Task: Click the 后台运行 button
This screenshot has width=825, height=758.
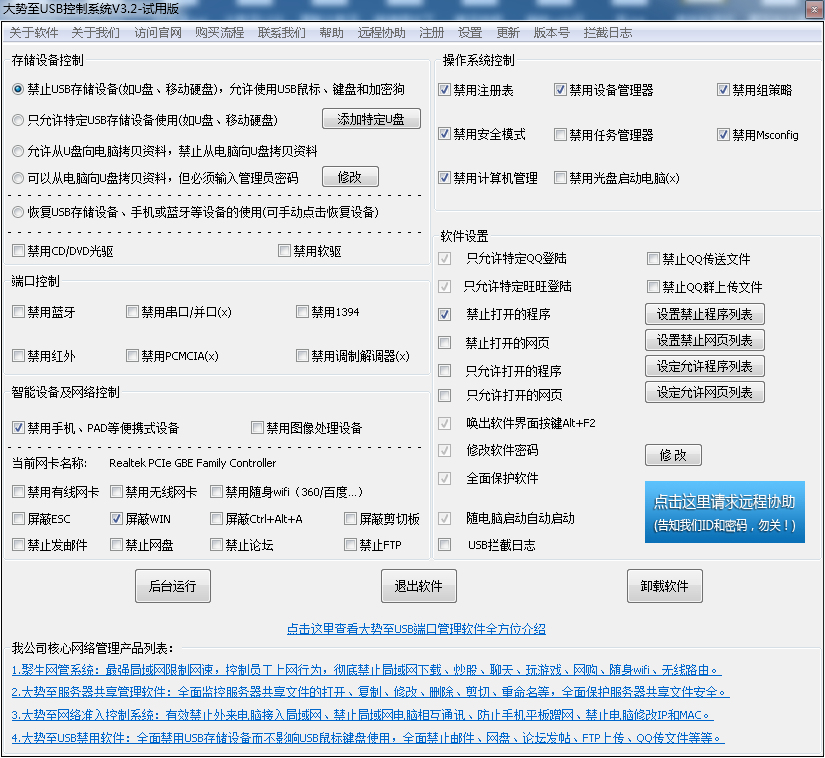Action: [x=173, y=586]
